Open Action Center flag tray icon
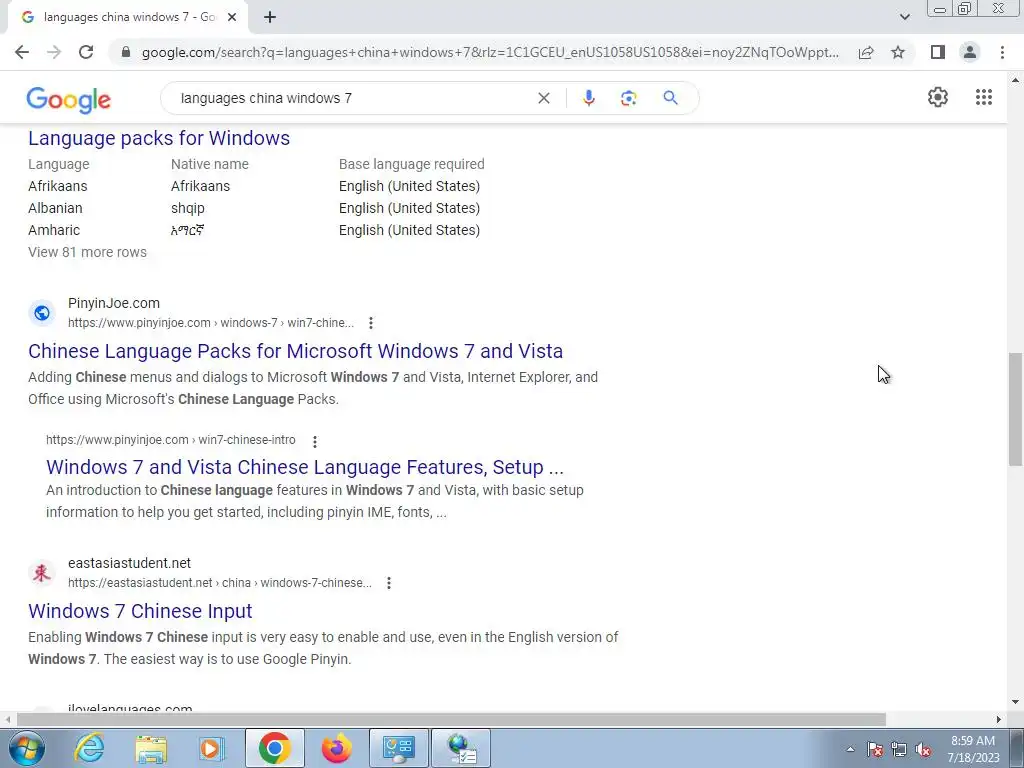The height and width of the screenshot is (768, 1024). click(874, 749)
